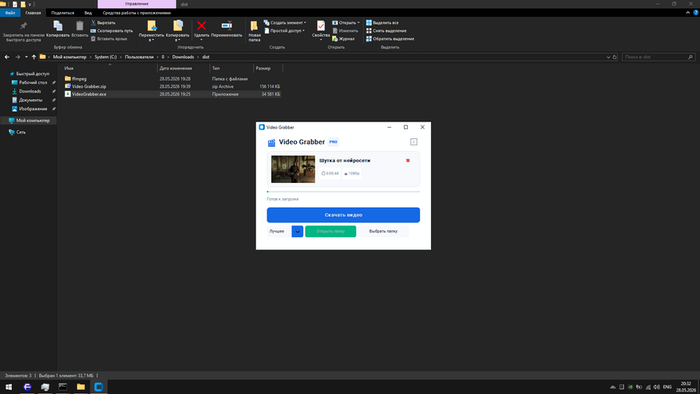Screen dimensions: 700x394
Task: Click the red remove-video icon in Video Grabber
Action: tap(408, 161)
